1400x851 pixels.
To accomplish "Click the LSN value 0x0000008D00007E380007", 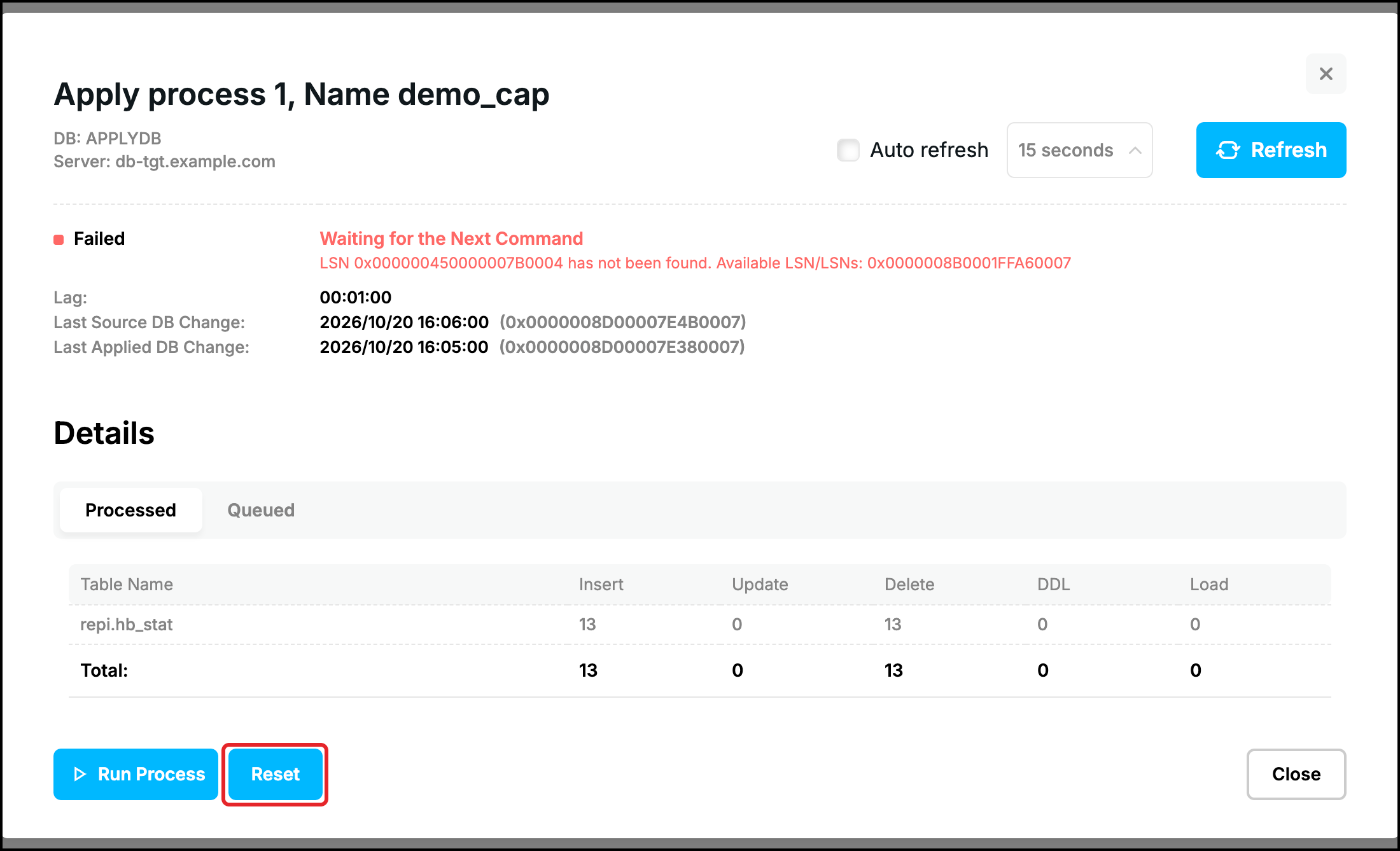I will tap(623, 347).
